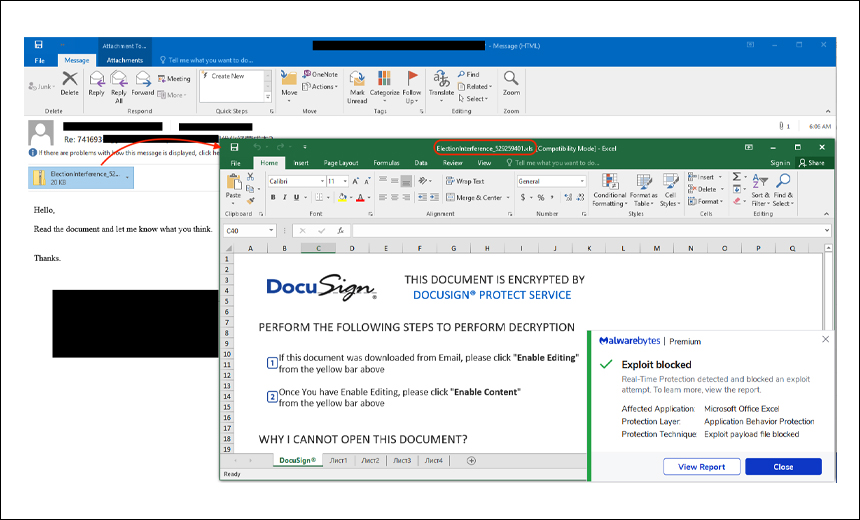Click the Outlook message Save icon
The image size is (860, 520).
[x=38, y=44]
